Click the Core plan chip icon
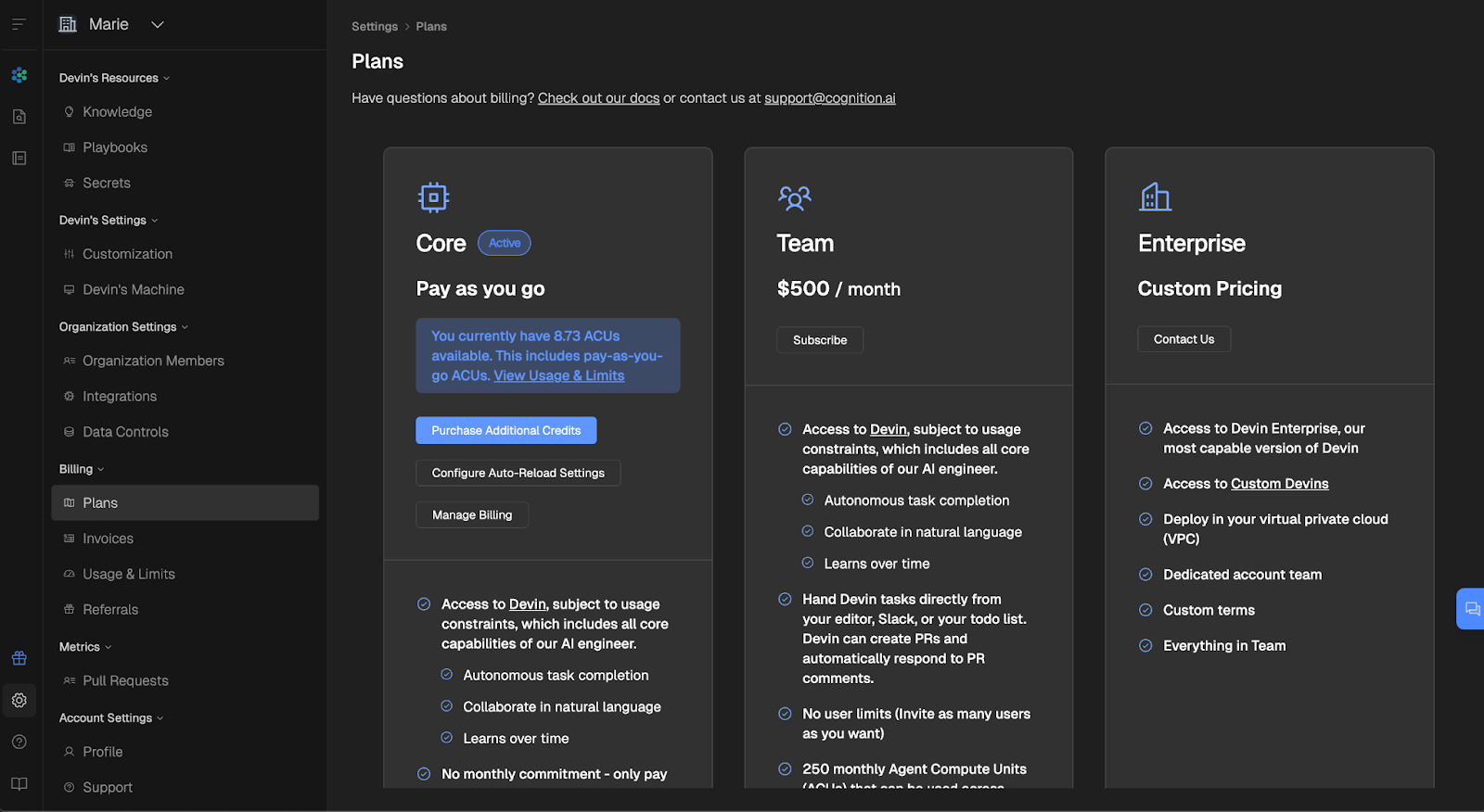This screenshot has width=1484, height=812. click(x=433, y=197)
